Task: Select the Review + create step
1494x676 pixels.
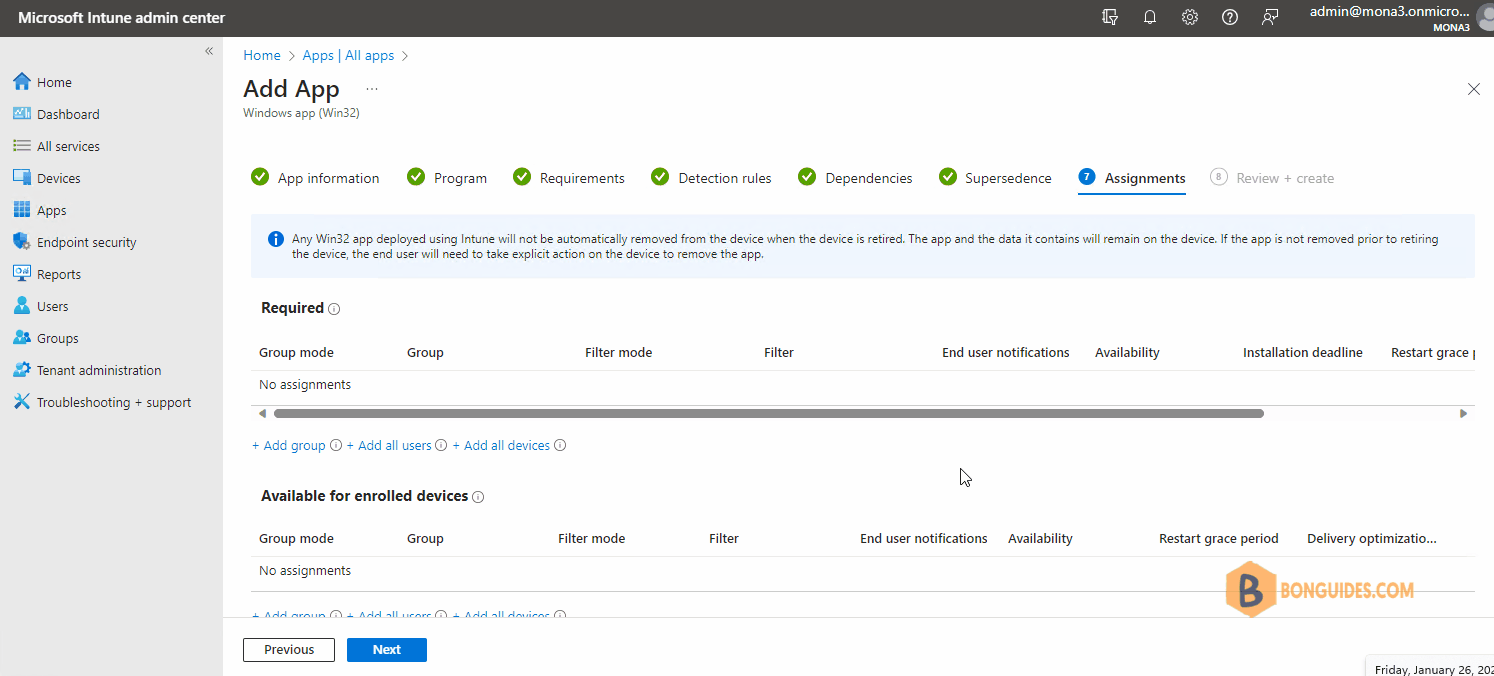Action: [x=1272, y=178]
